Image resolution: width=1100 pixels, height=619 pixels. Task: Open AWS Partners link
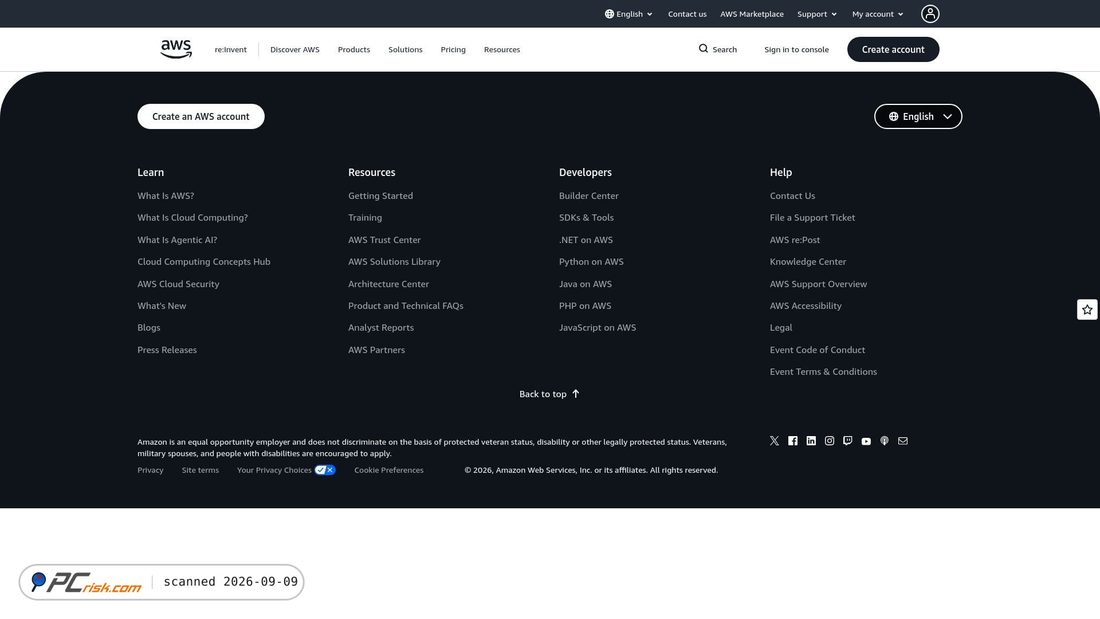(x=376, y=350)
